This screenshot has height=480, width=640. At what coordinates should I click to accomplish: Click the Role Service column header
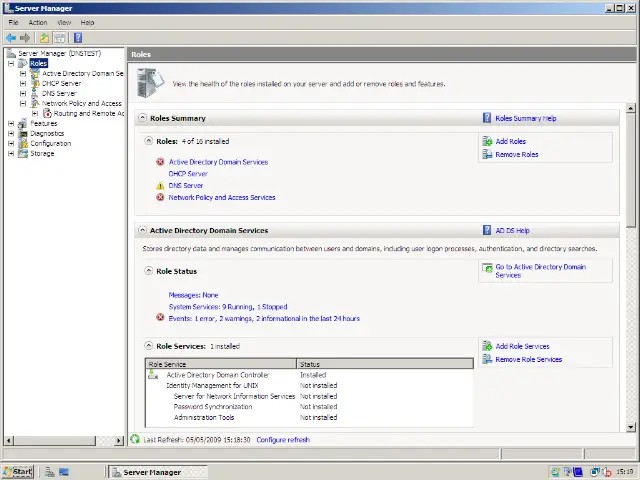(221, 364)
